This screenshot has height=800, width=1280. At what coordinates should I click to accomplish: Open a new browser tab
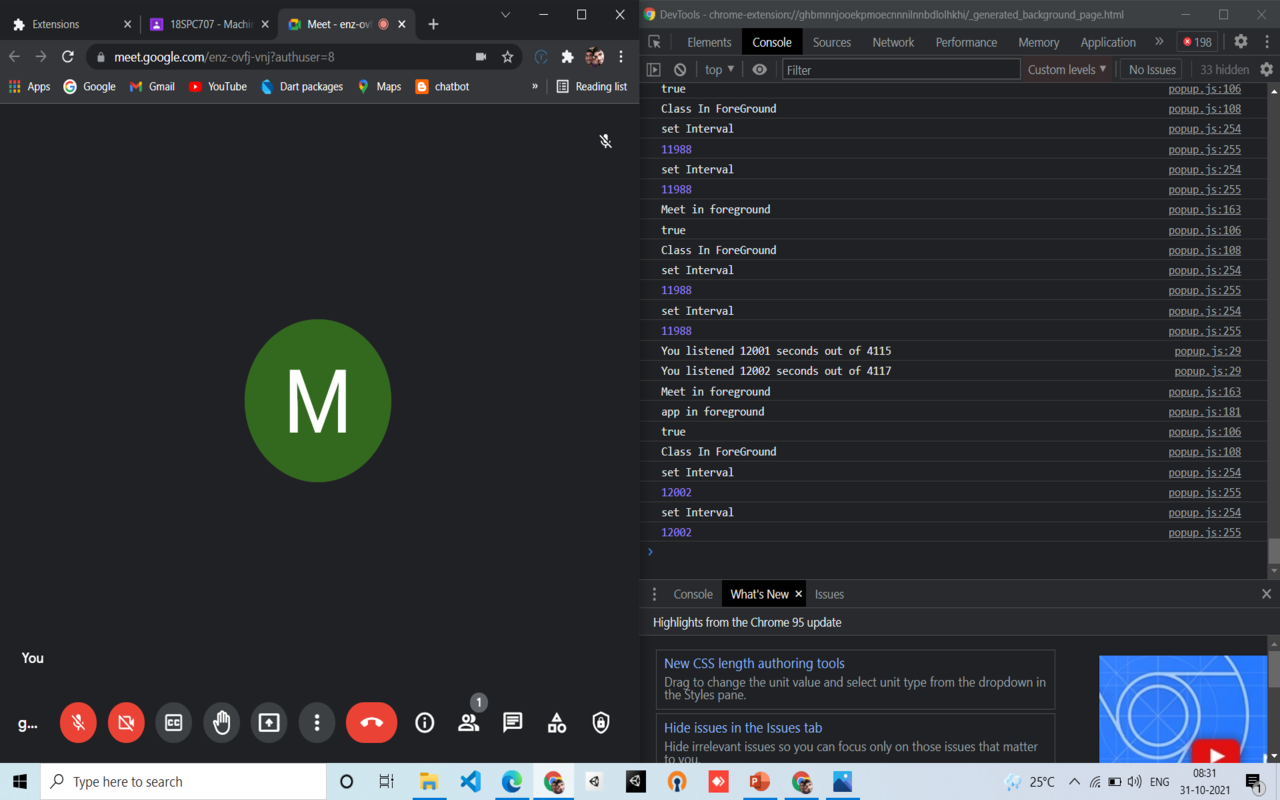click(x=433, y=24)
